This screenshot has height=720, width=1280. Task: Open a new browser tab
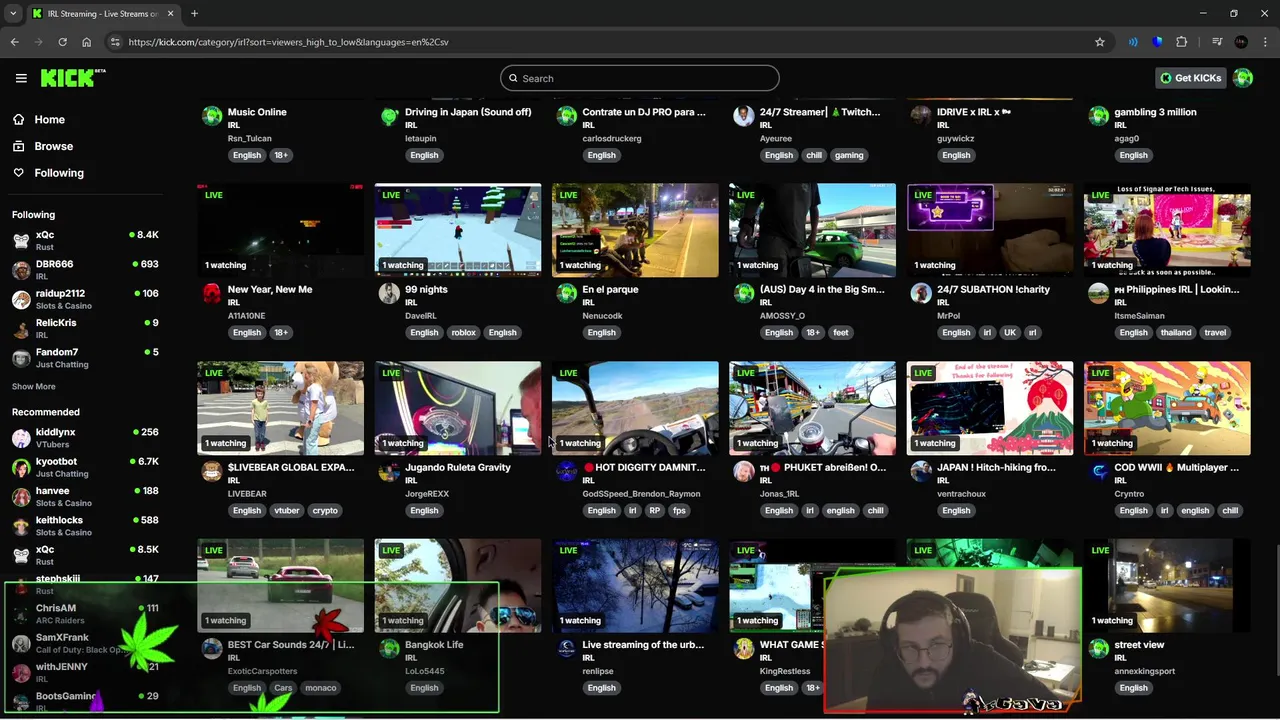pyautogui.click(x=194, y=14)
